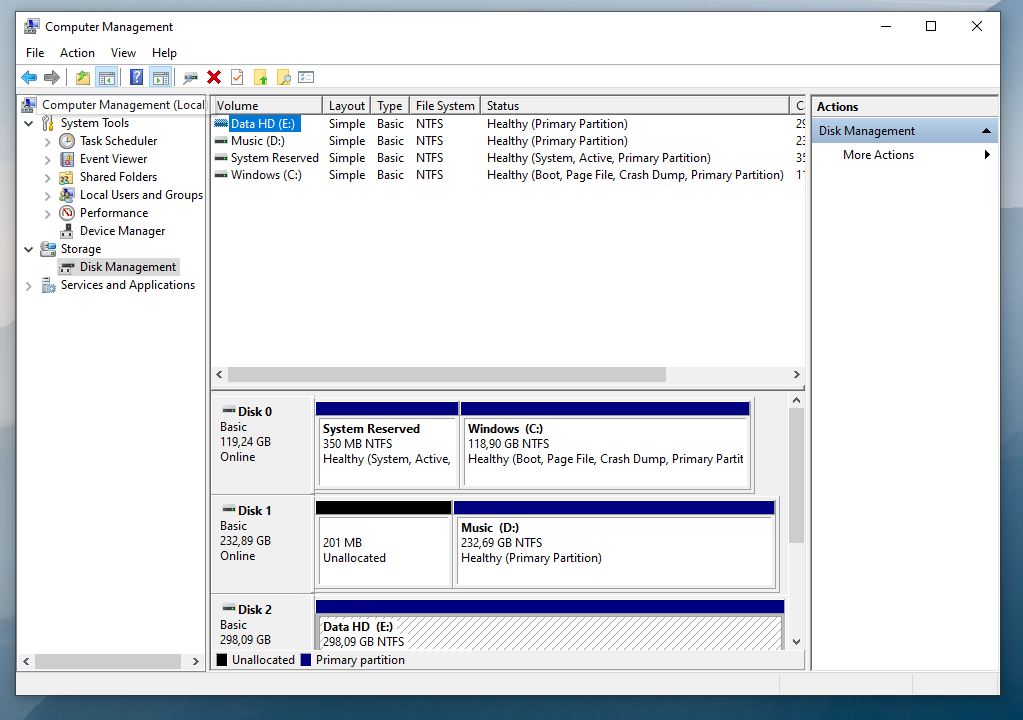Open Device Manager in the tree

(x=122, y=231)
